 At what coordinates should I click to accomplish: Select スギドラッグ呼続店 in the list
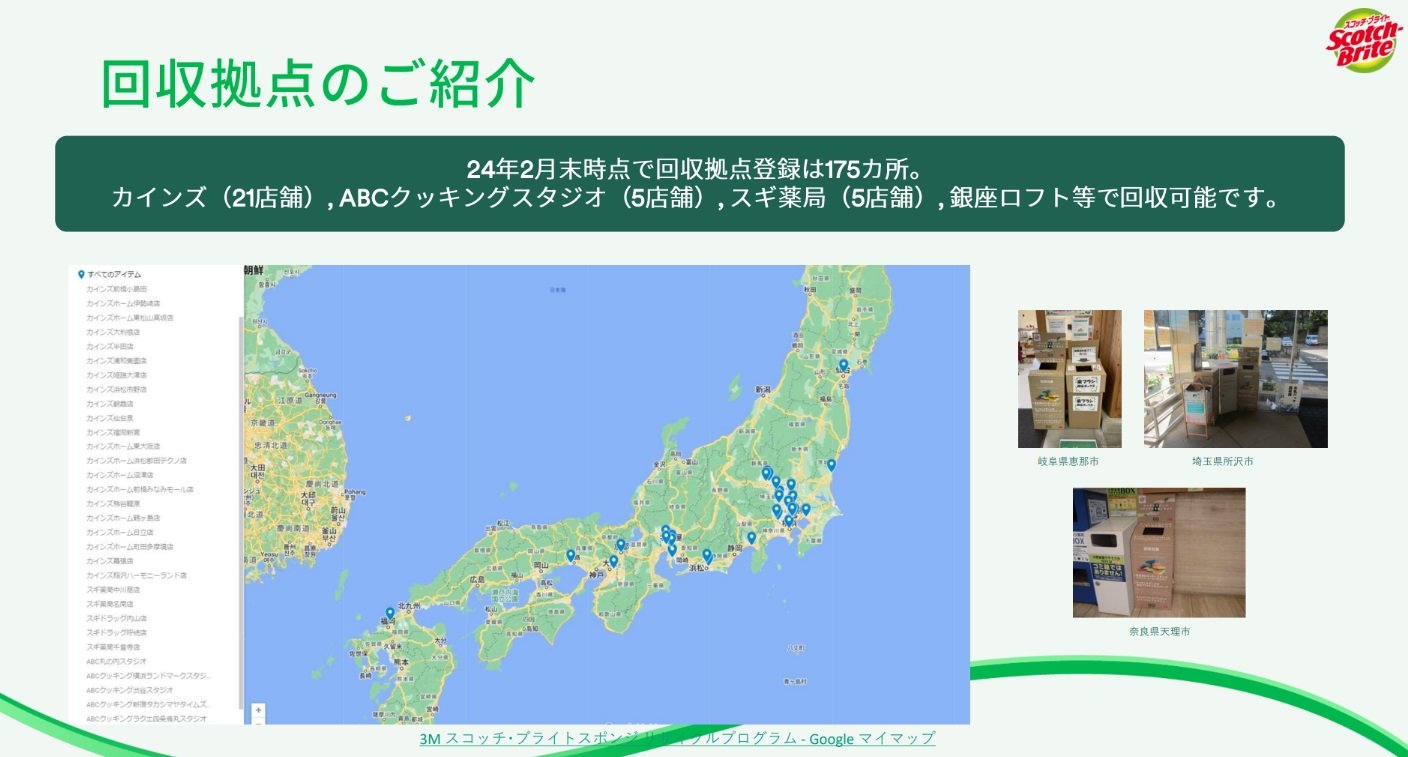(116, 632)
